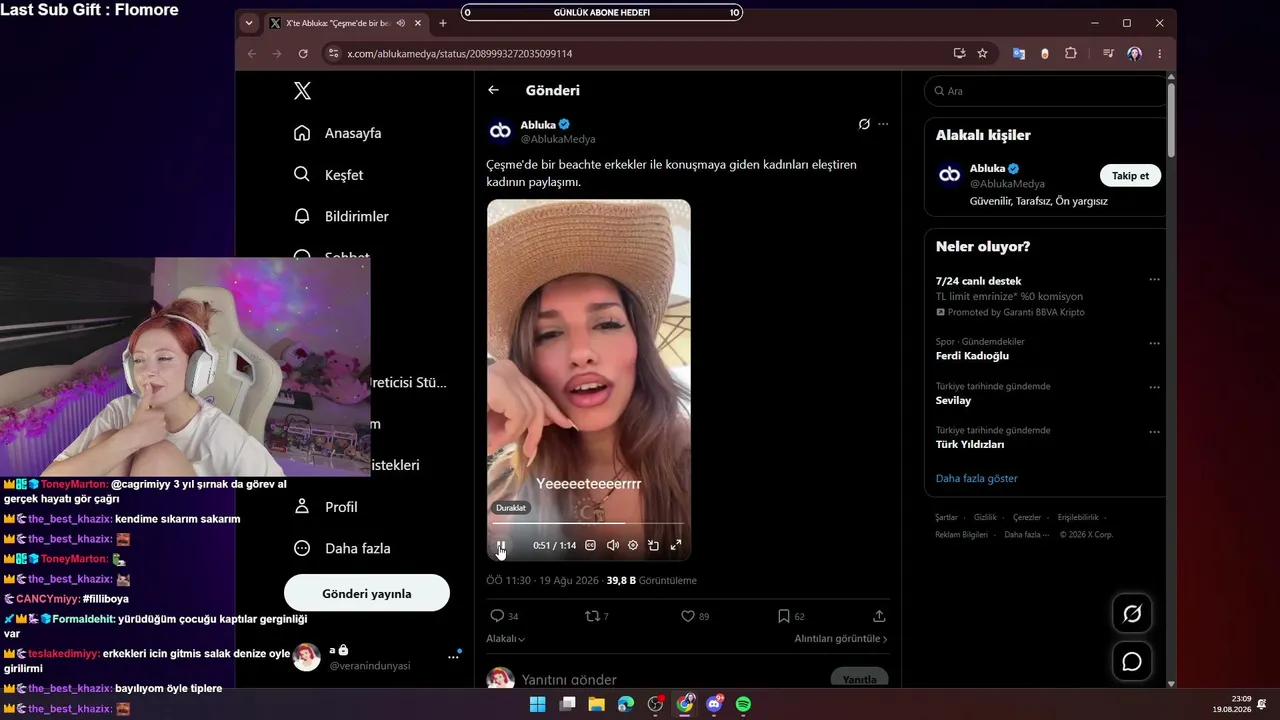Image resolution: width=1280 pixels, height=720 pixels.
Task: Open File Explorer from the taskbar
Action: pyautogui.click(x=596, y=704)
